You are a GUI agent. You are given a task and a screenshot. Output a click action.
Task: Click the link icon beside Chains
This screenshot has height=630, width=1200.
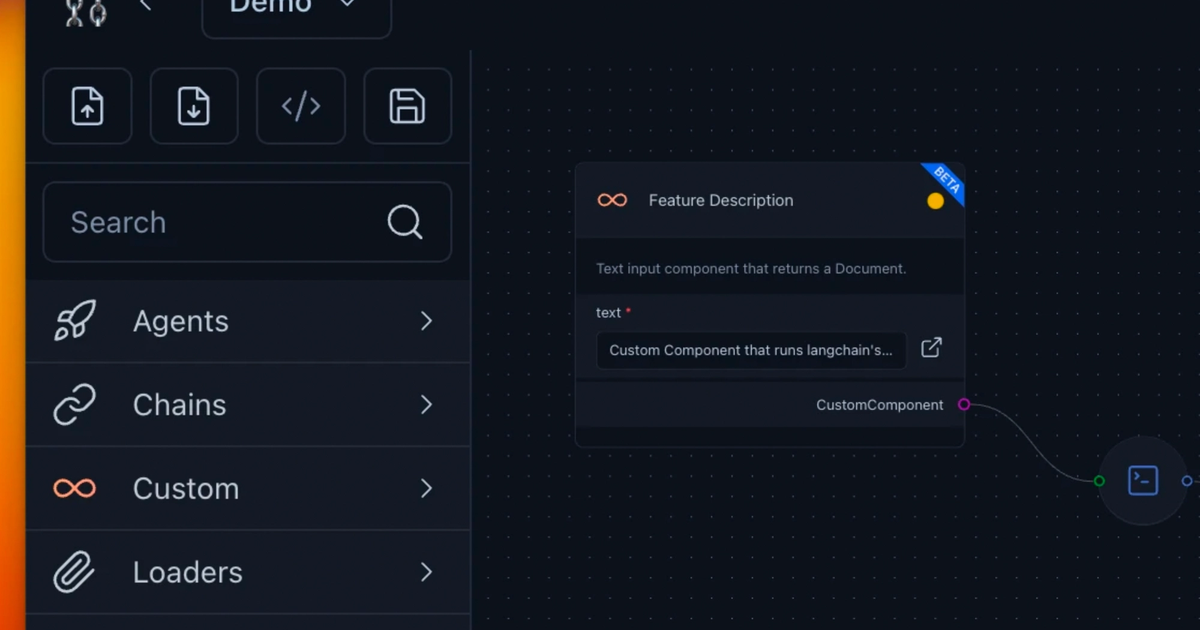pos(75,405)
